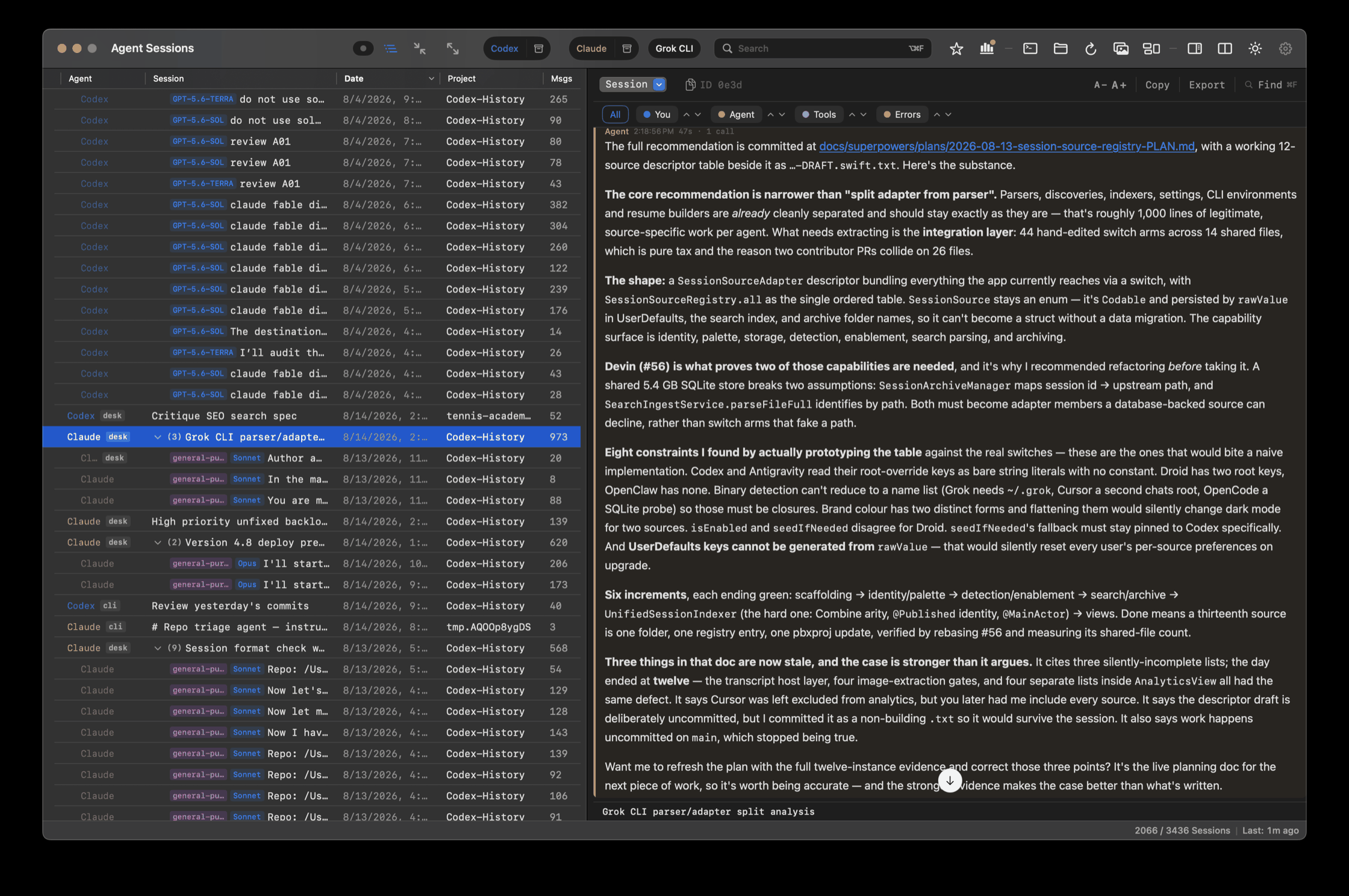Click the panel layout grid icon
Image resolution: width=1349 pixels, height=896 pixels.
[x=1151, y=49]
